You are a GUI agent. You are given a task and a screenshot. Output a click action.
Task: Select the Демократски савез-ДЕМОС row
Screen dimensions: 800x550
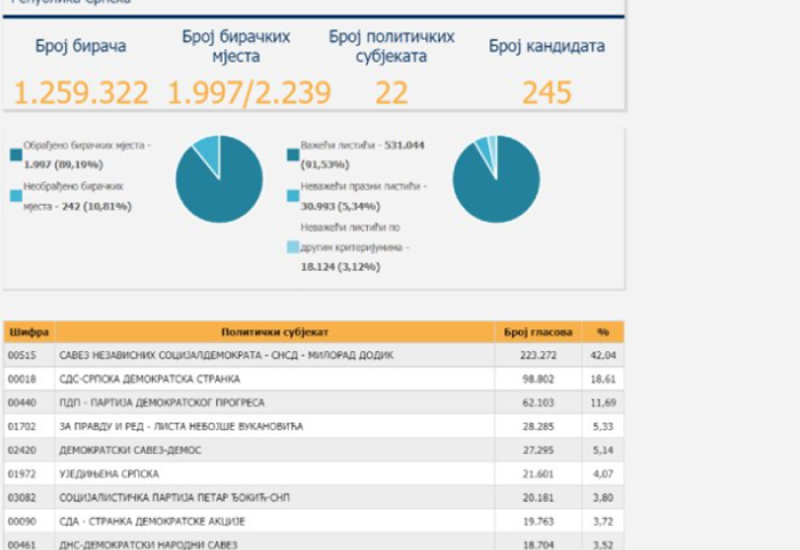314,450
